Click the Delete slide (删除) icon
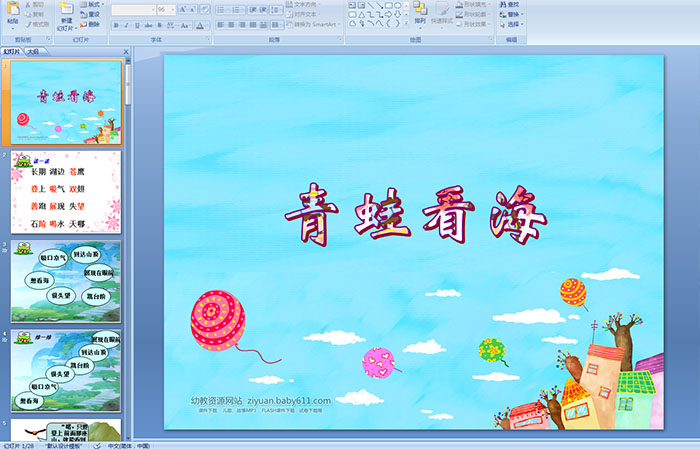This screenshot has height=449, width=700. pyautogui.click(x=91, y=24)
